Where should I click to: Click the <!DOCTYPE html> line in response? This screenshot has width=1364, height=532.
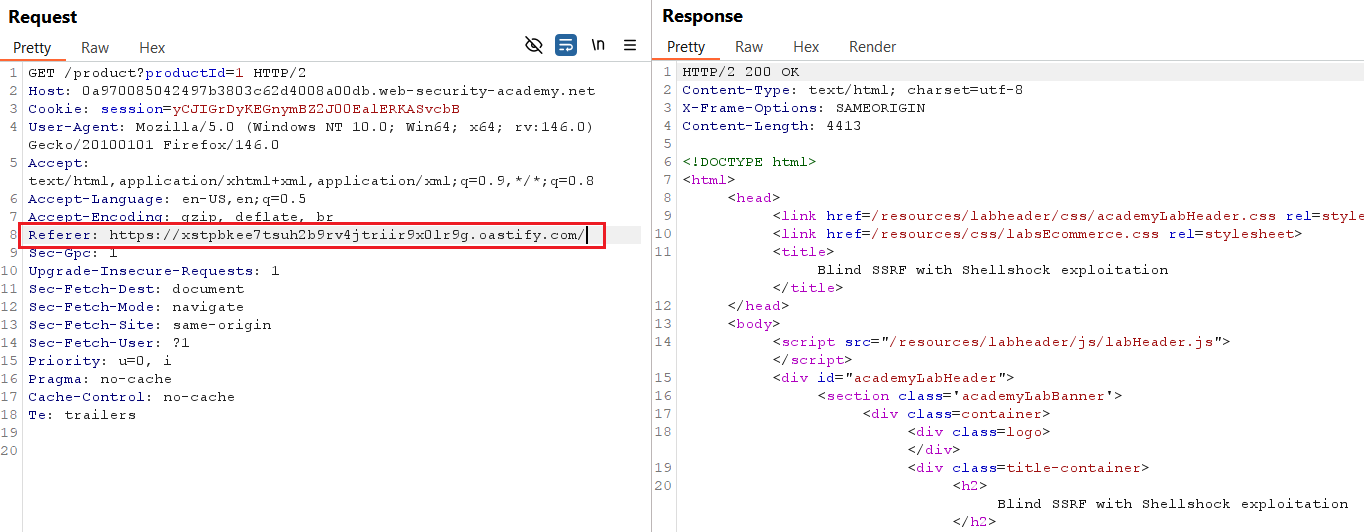pos(749,162)
